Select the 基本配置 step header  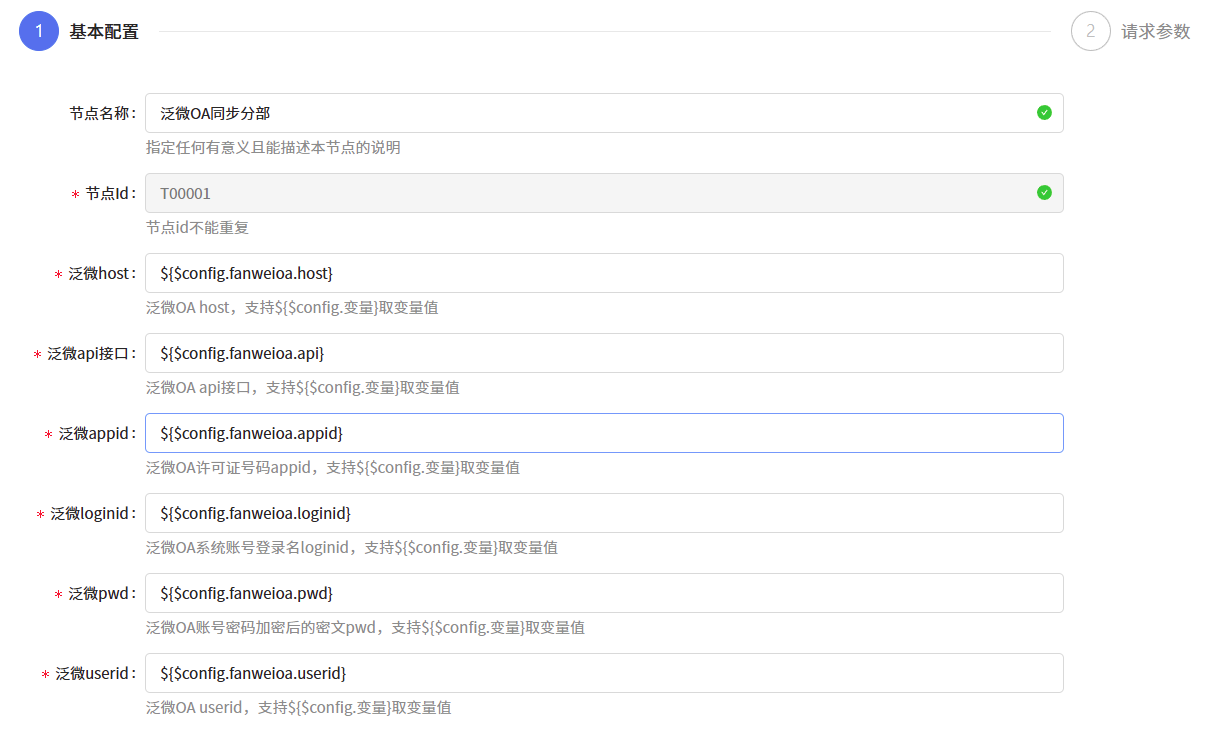point(104,31)
